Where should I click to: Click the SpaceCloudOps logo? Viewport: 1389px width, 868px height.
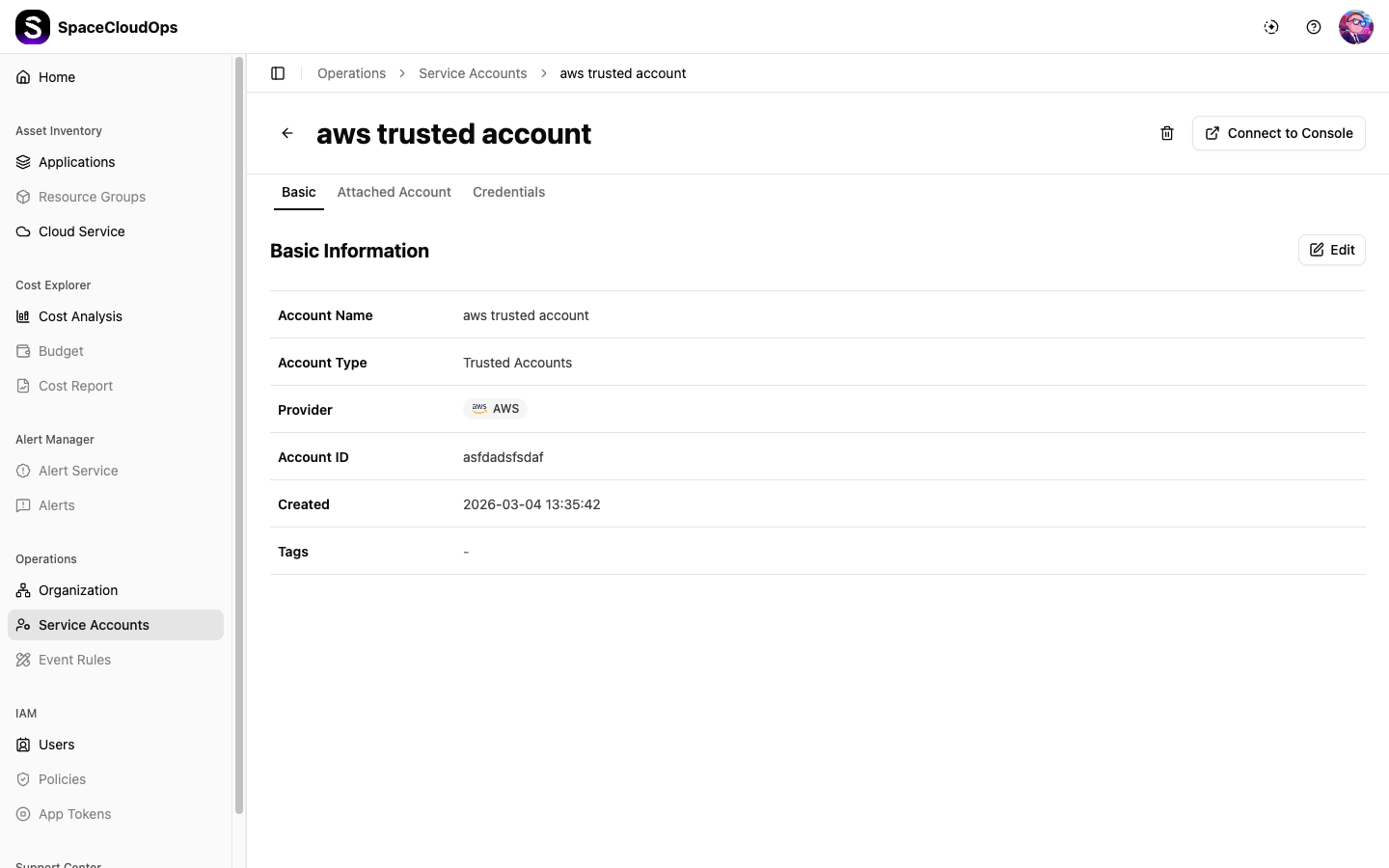pos(33,27)
